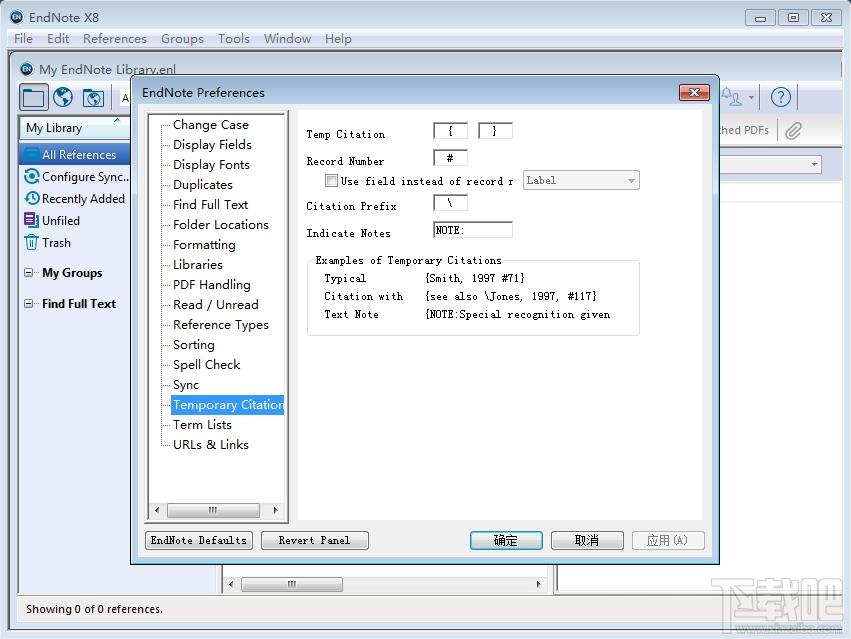Select Sync preference
This screenshot has width=851, height=639.
tap(186, 385)
